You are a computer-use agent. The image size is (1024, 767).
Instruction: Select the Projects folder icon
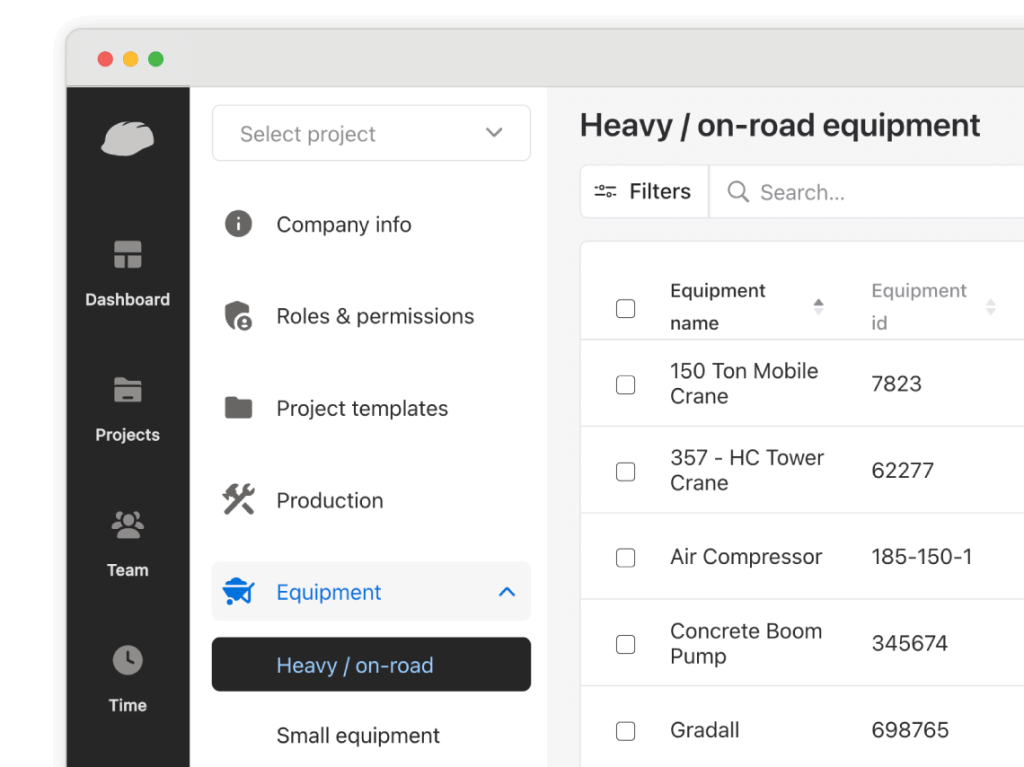[x=127, y=390]
